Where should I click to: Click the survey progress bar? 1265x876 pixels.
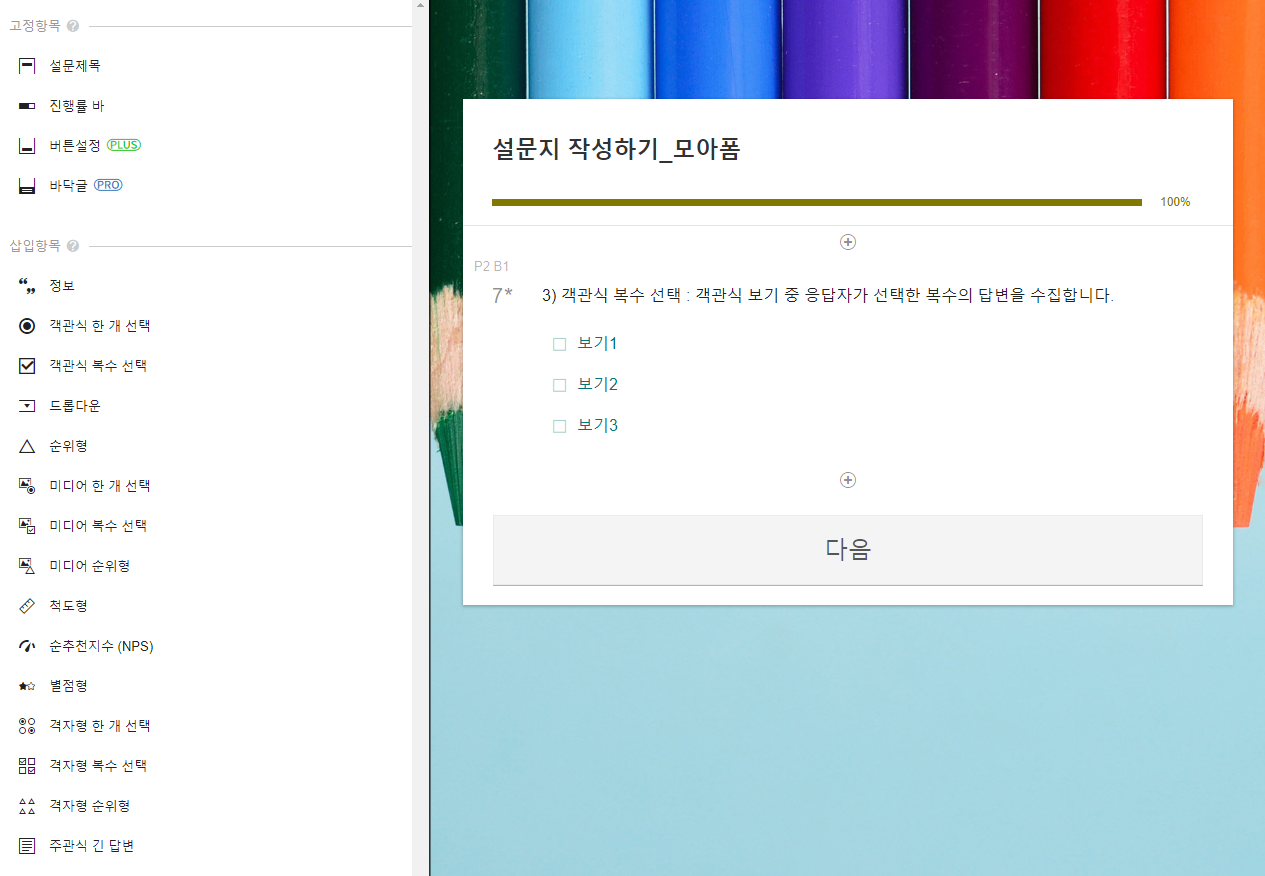pyautogui.click(x=817, y=202)
